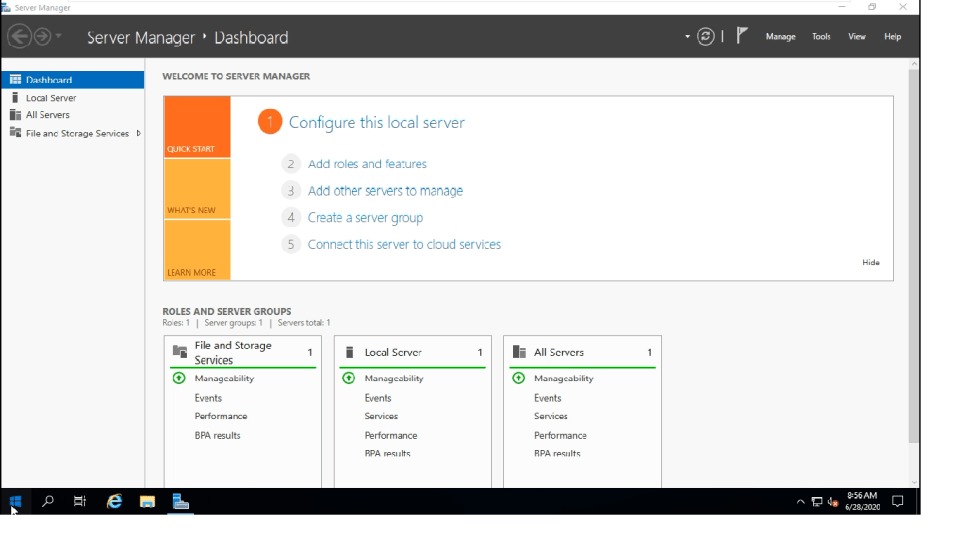Click the File and Storage sidebar icon
Viewport: 960px width, 540px height.
click(x=15, y=132)
